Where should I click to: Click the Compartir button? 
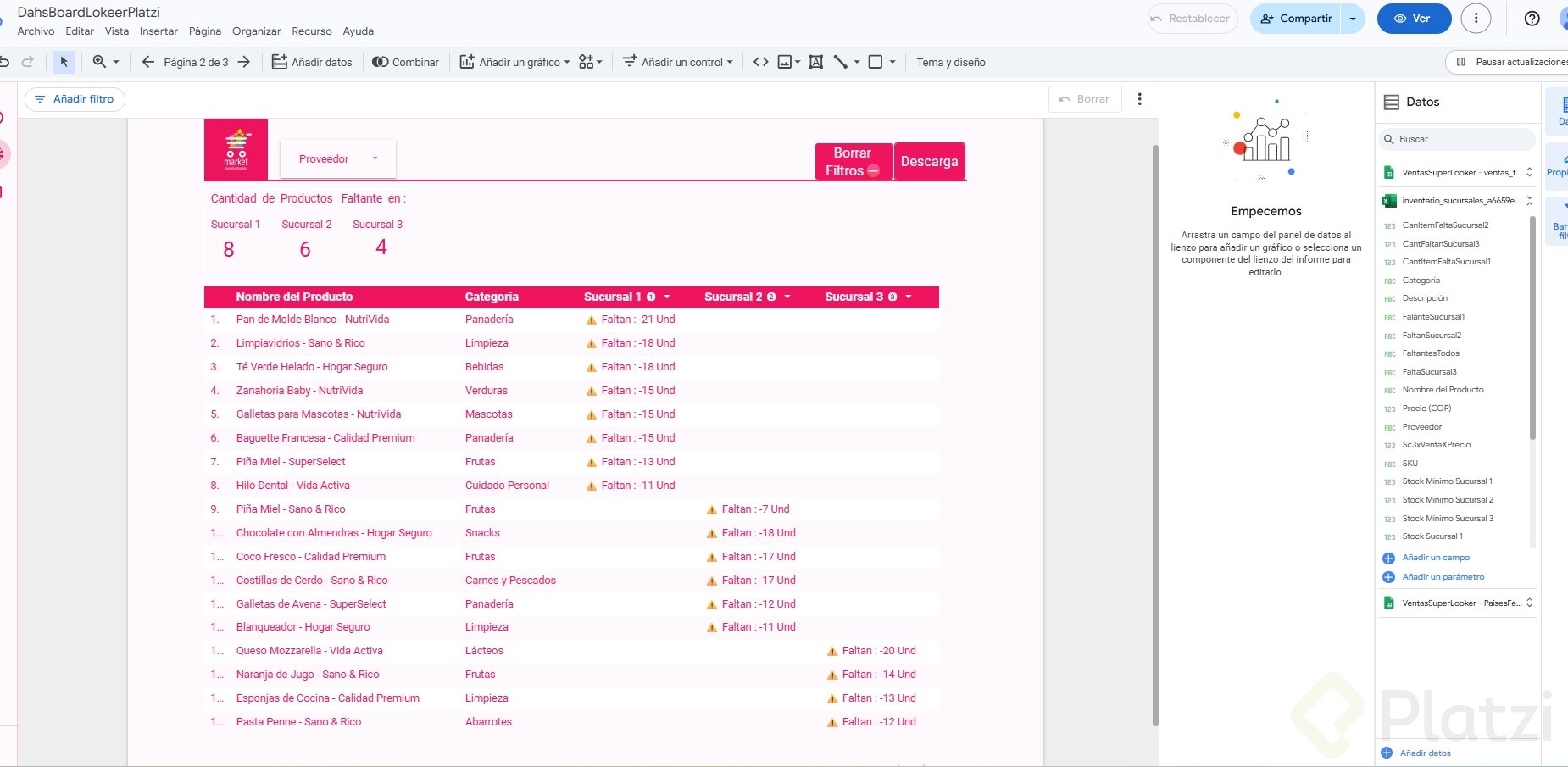click(1296, 19)
